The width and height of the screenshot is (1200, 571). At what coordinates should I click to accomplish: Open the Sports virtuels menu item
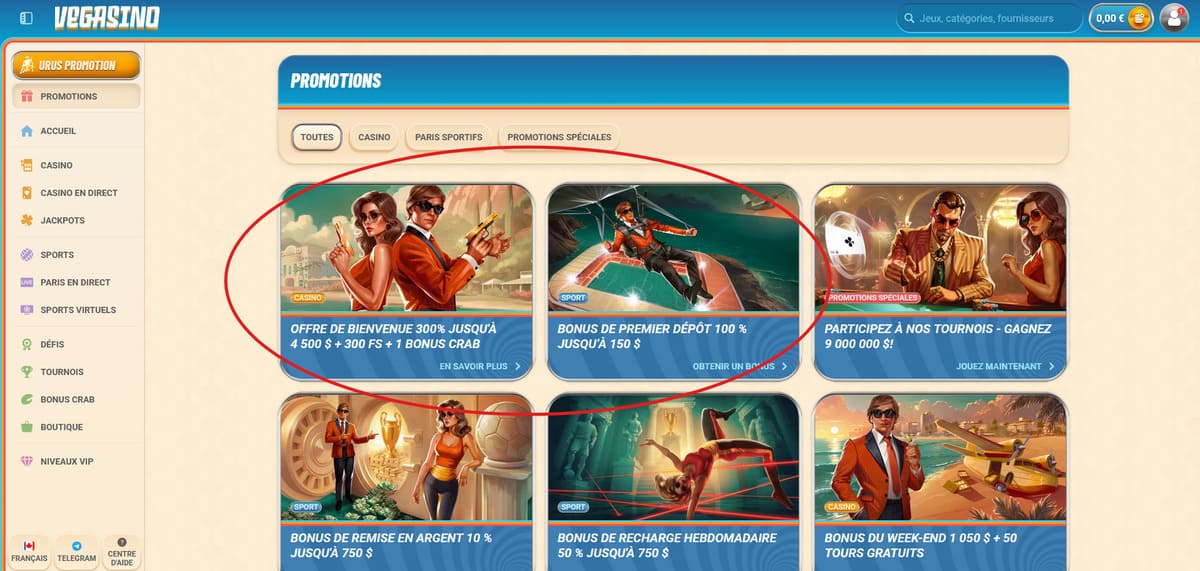76,310
